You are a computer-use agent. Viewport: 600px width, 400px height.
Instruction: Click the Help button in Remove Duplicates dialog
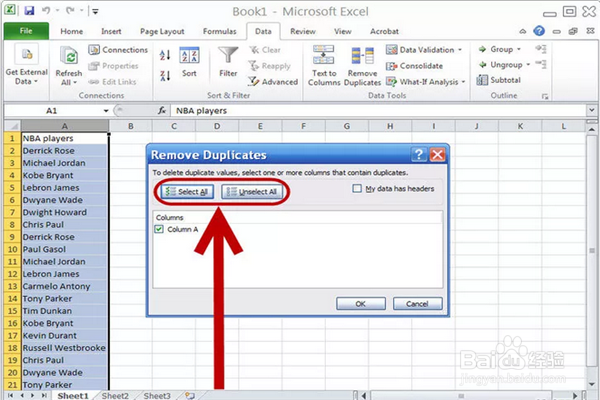tap(419, 155)
